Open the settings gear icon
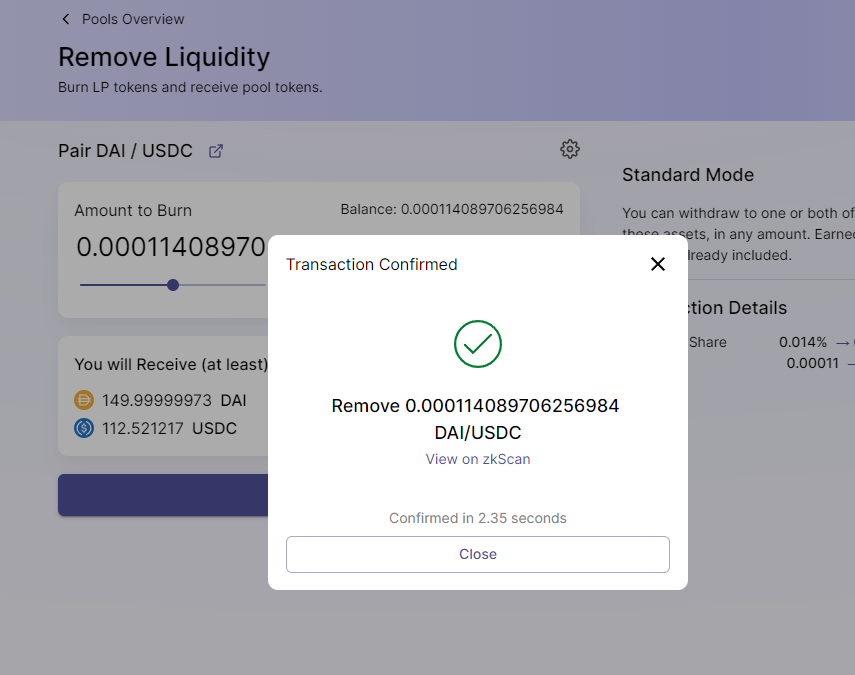 [570, 149]
